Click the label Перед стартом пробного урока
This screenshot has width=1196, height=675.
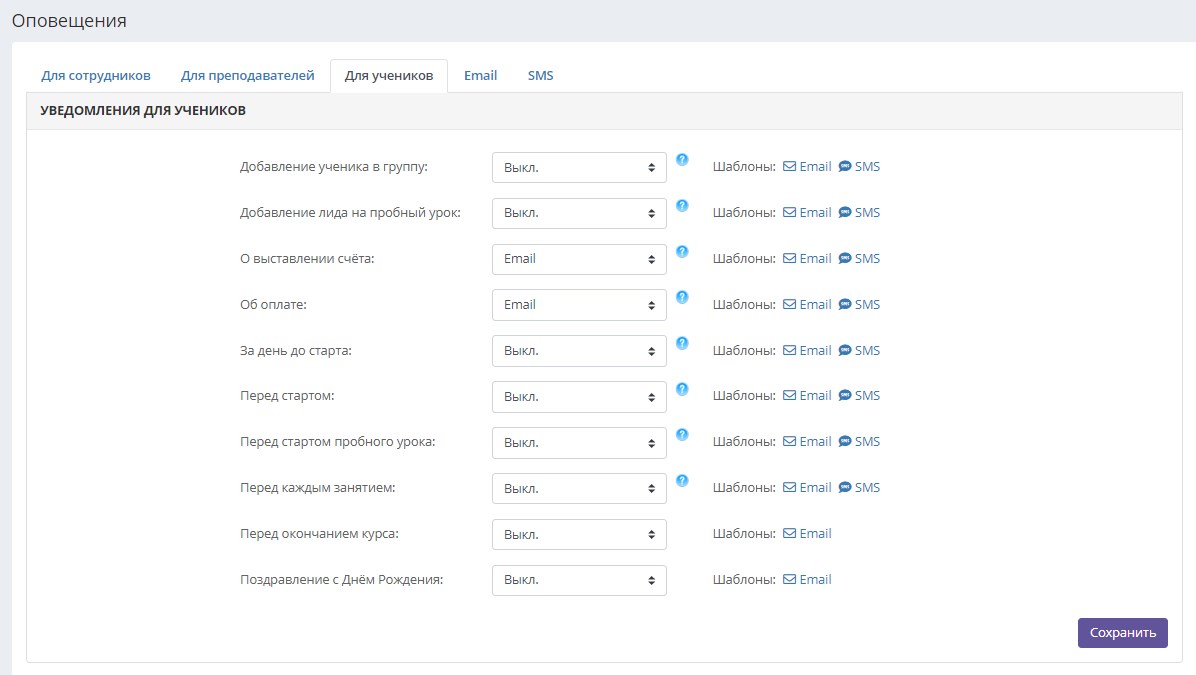[338, 442]
